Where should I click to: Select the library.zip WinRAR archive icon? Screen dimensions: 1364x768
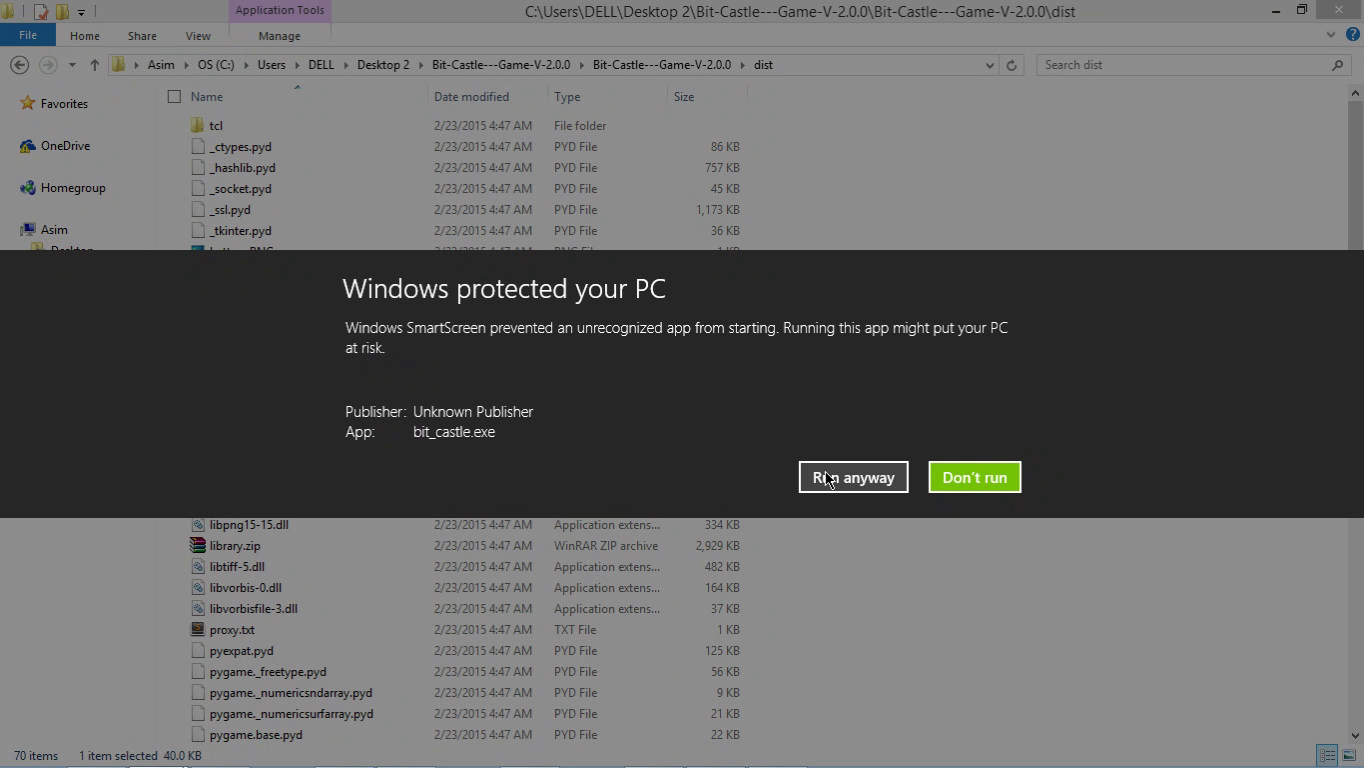click(x=198, y=546)
